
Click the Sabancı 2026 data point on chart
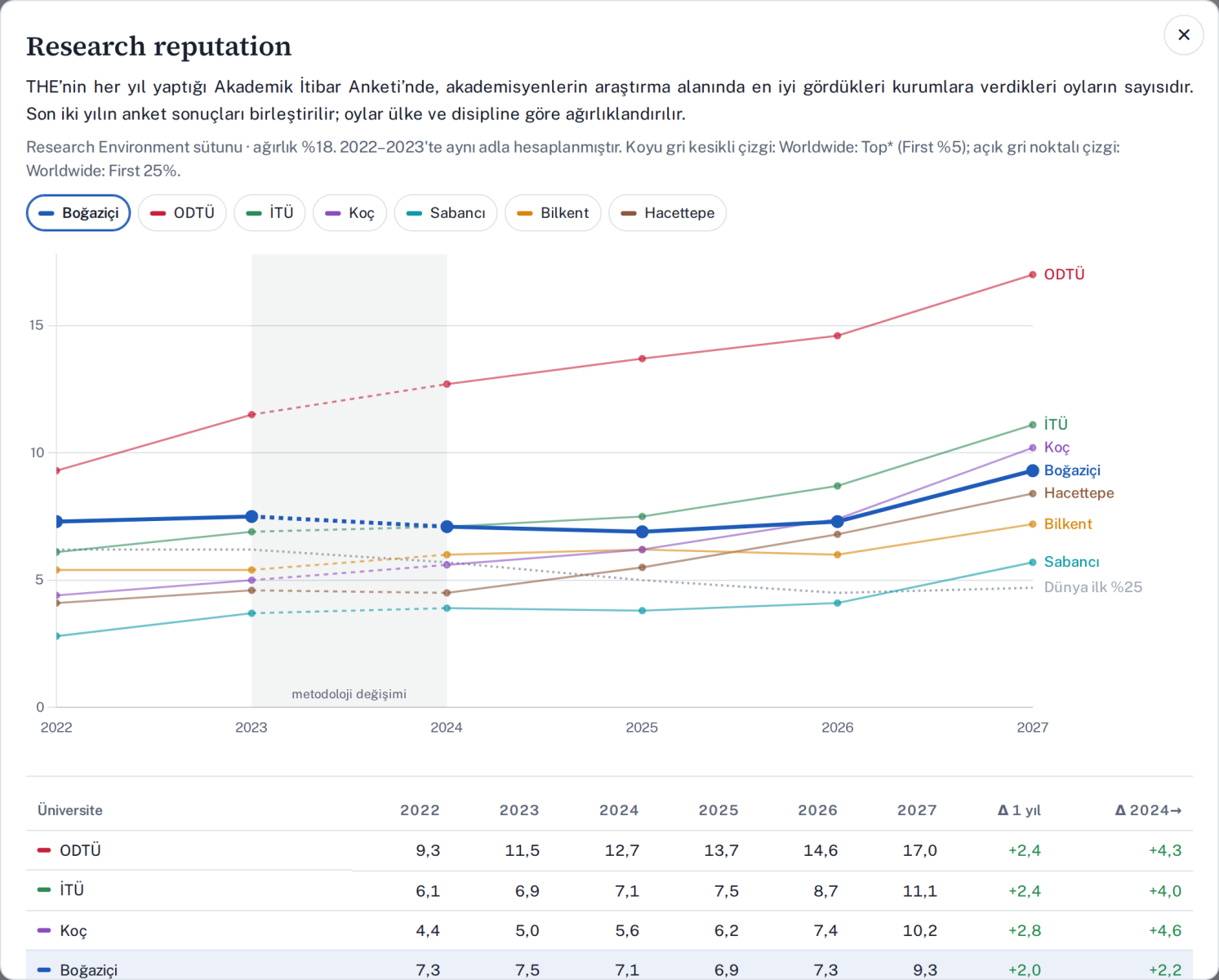[838, 603]
